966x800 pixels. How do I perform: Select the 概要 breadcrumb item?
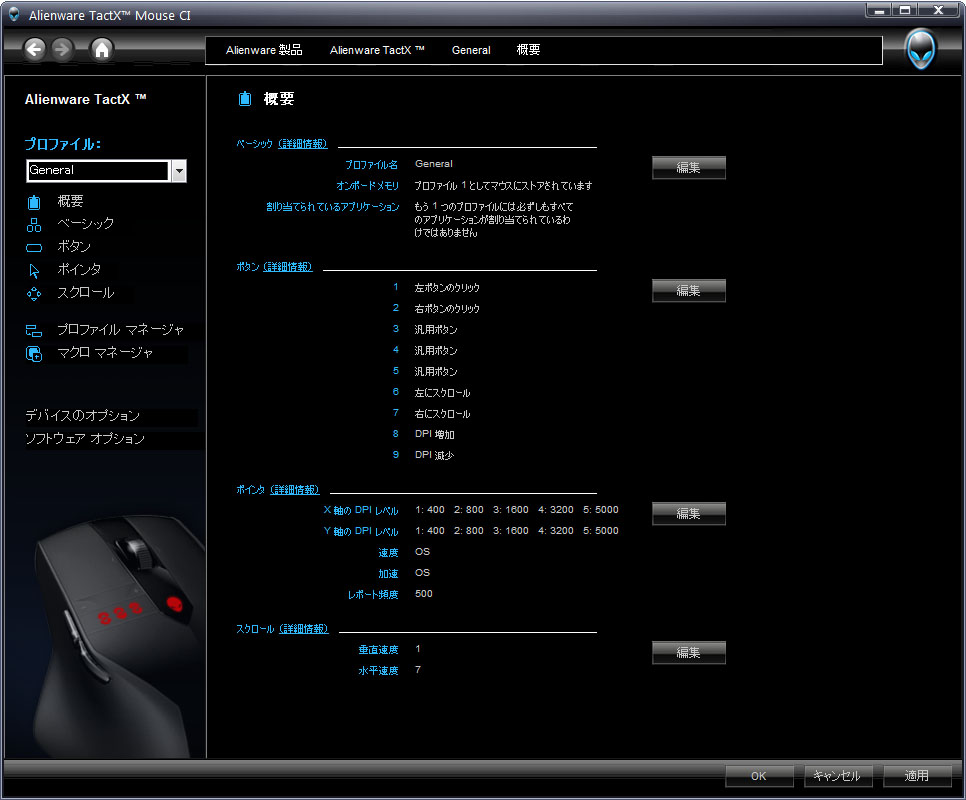click(x=528, y=50)
